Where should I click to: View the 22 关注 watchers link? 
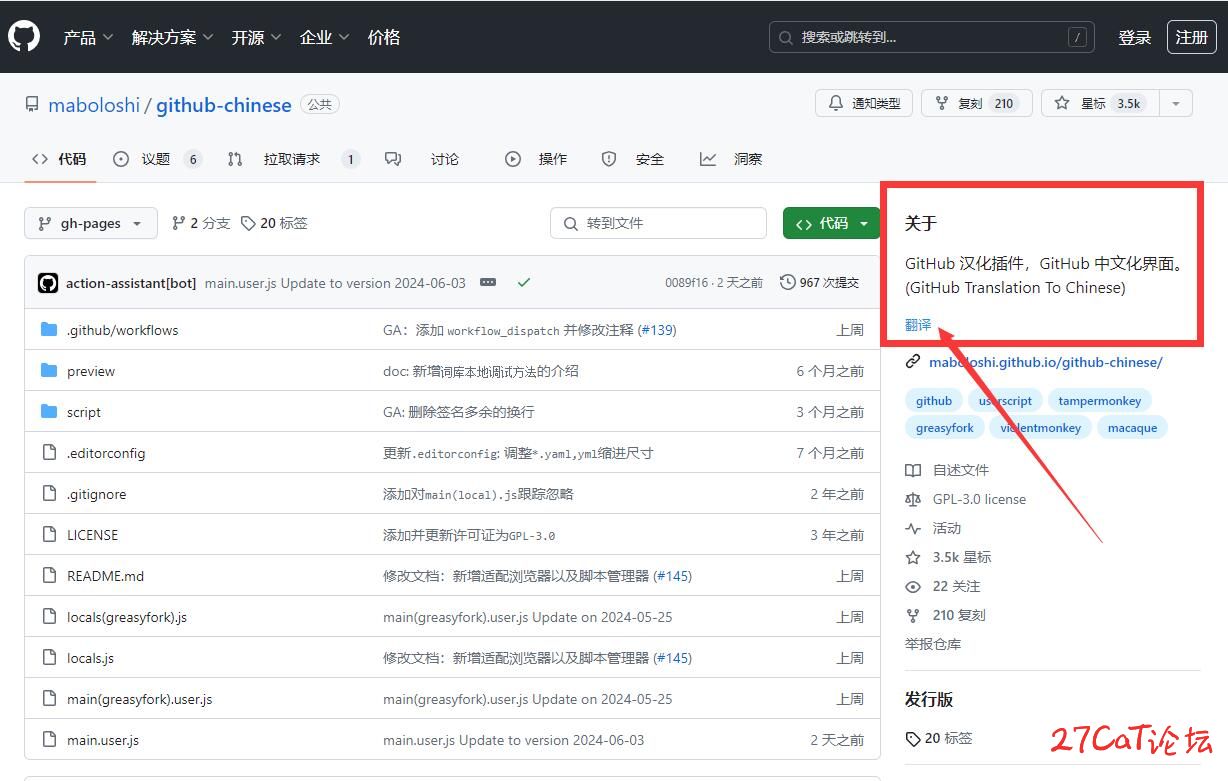click(943, 586)
